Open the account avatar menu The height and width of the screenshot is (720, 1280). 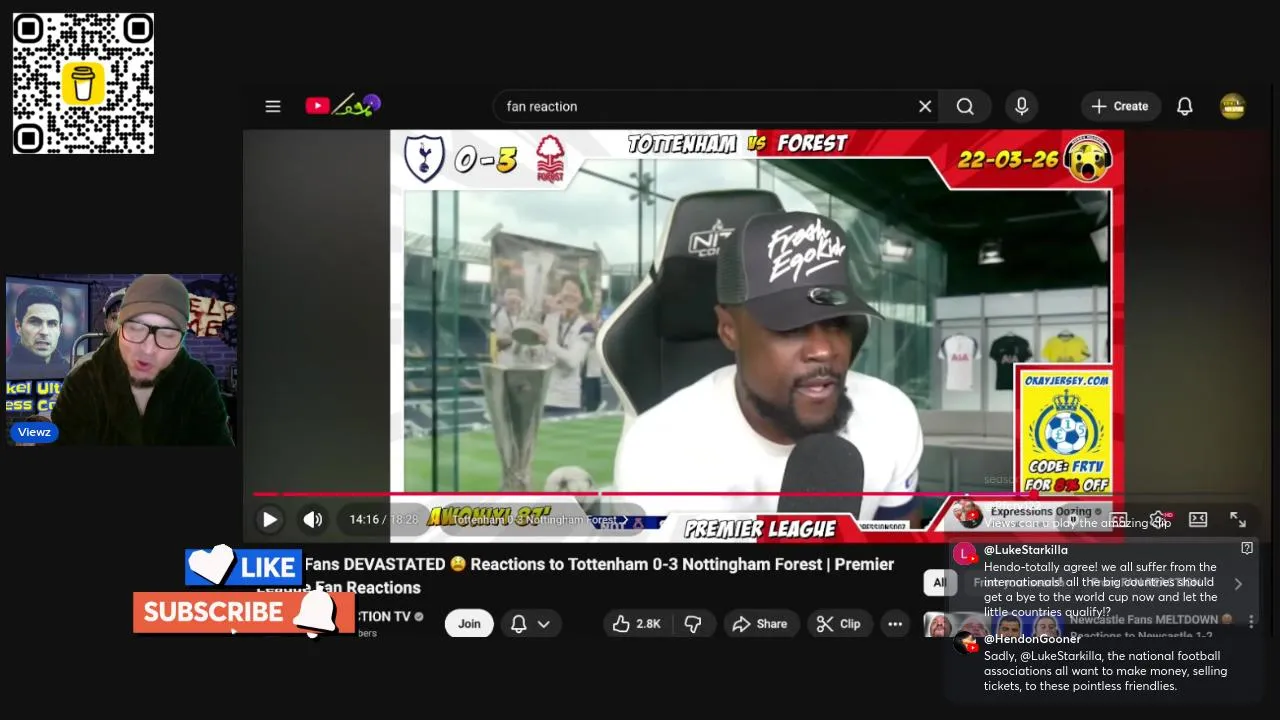click(x=1233, y=106)
